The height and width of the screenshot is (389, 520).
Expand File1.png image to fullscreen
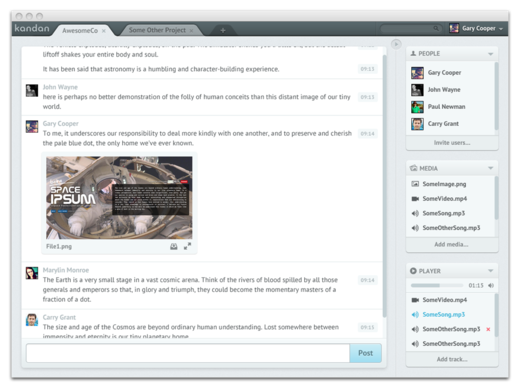click(188, 246)
